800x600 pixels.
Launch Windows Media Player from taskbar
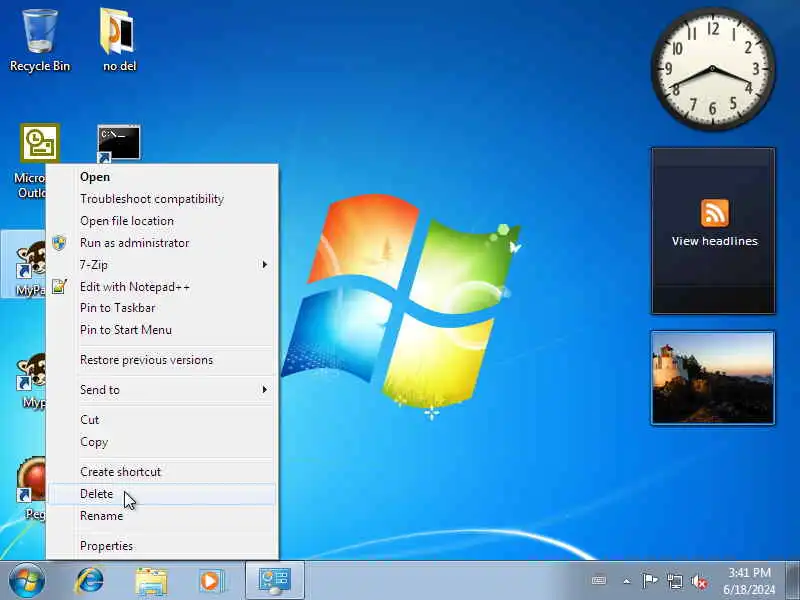tap(211, 581)
